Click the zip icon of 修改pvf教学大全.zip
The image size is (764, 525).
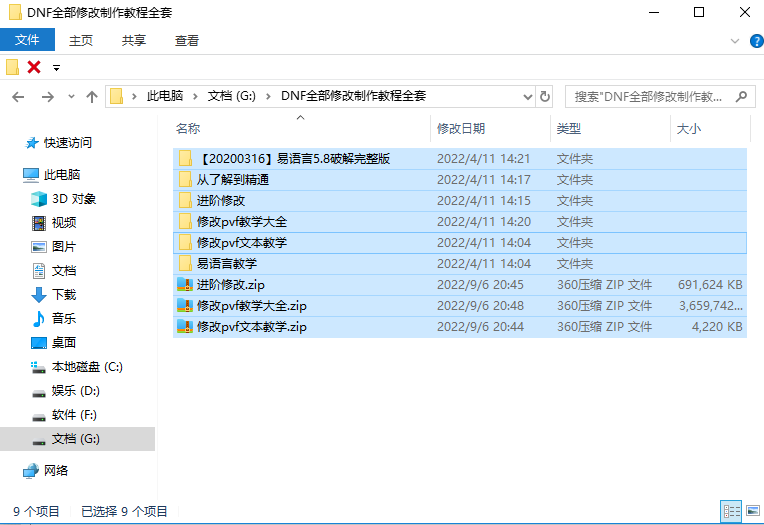tap(185, 305)
